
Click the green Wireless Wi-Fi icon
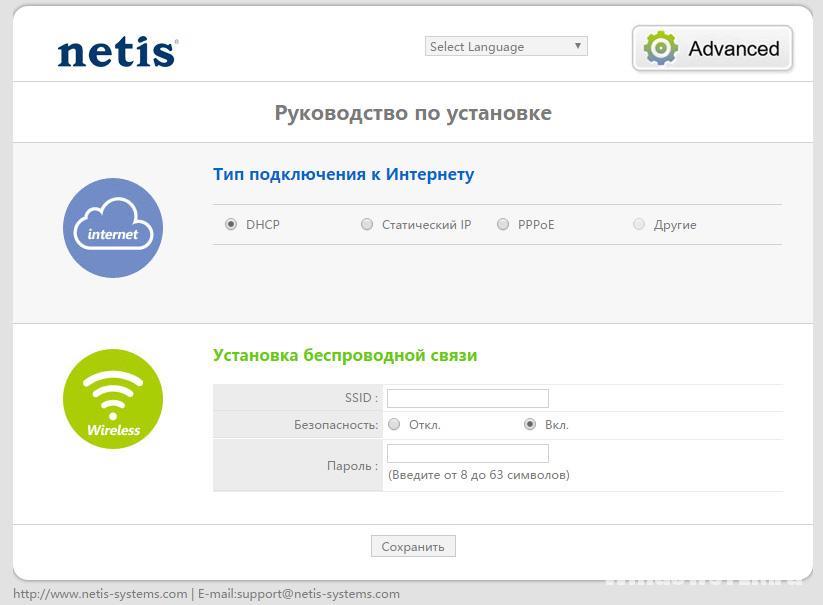pyautogui.click(x=113, y=399)
